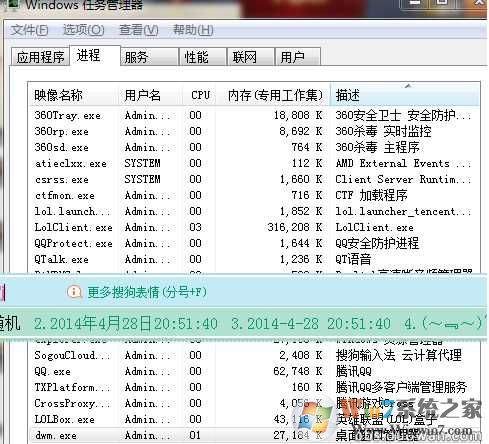Click description Client Server Runtim...
The height and width of the screenshot is (444, 489).
(403, 179)
